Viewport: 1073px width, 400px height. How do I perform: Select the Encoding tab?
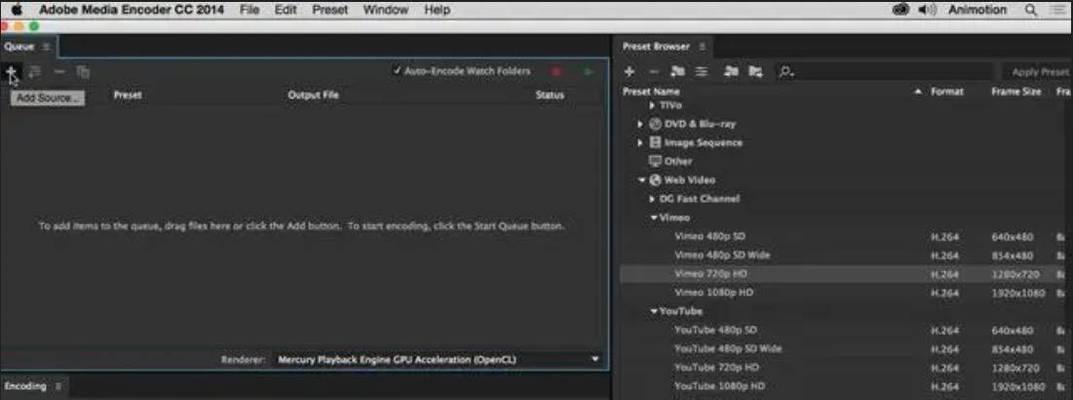(x=25, y=386)
